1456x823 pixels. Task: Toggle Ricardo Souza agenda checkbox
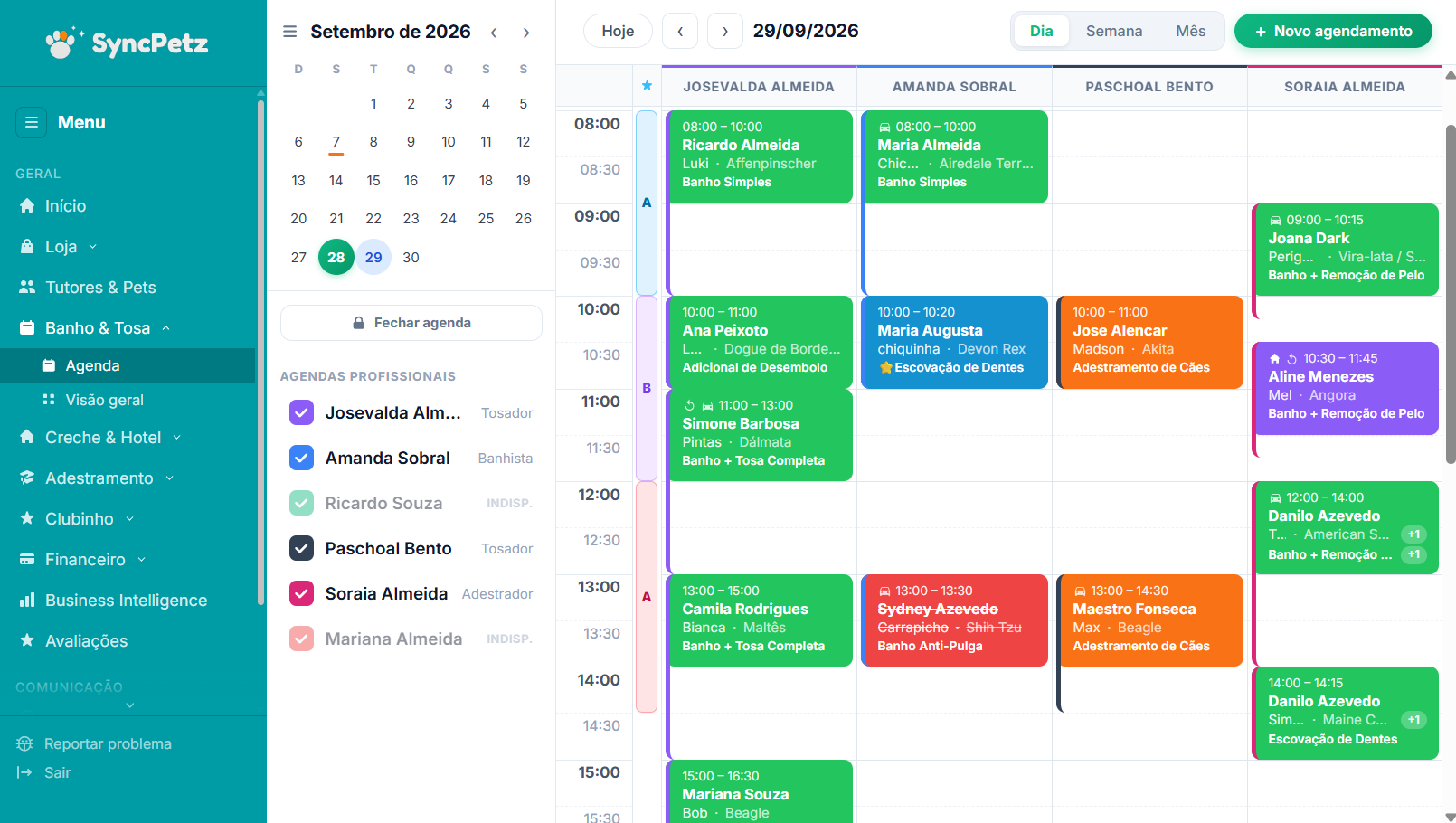point(301,503)
